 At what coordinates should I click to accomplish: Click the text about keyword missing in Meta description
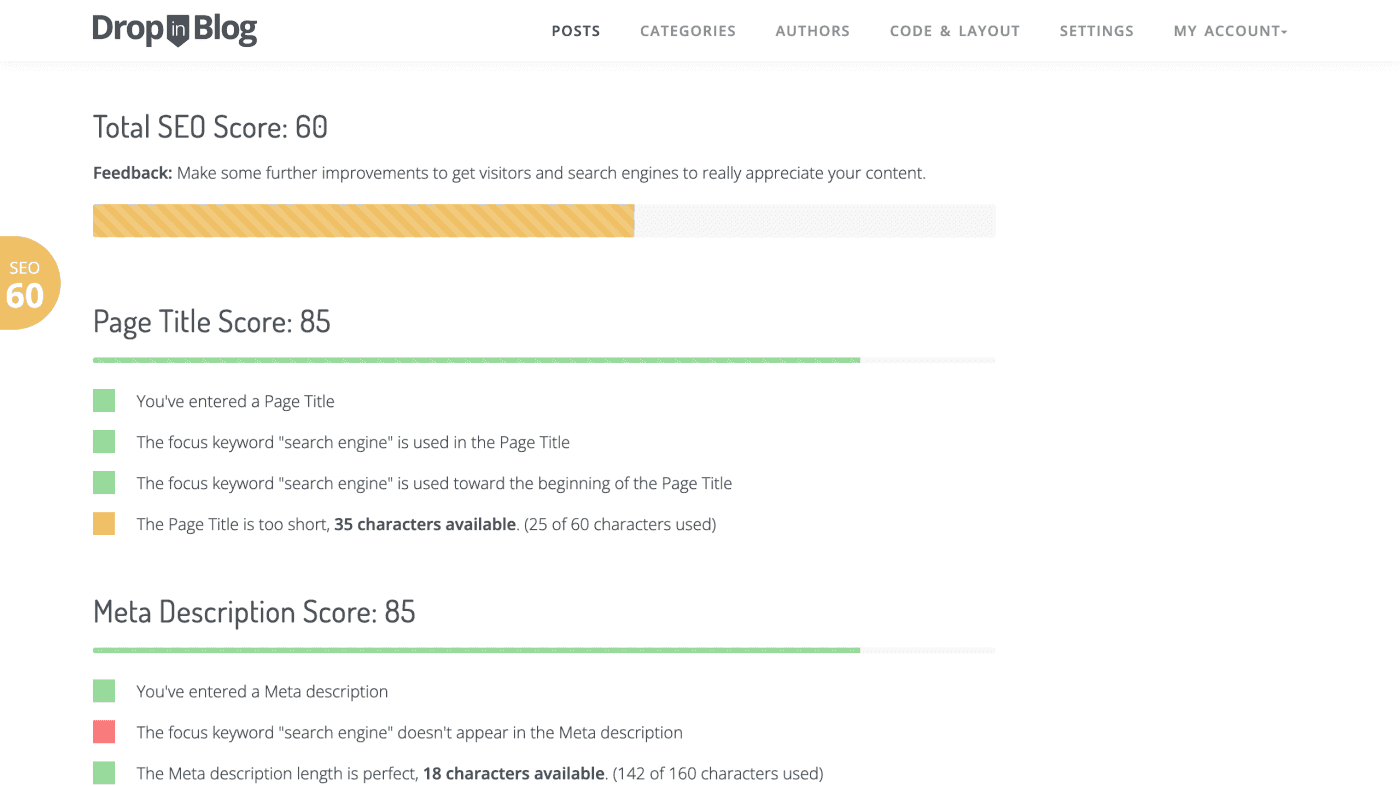tap(410, 732)
